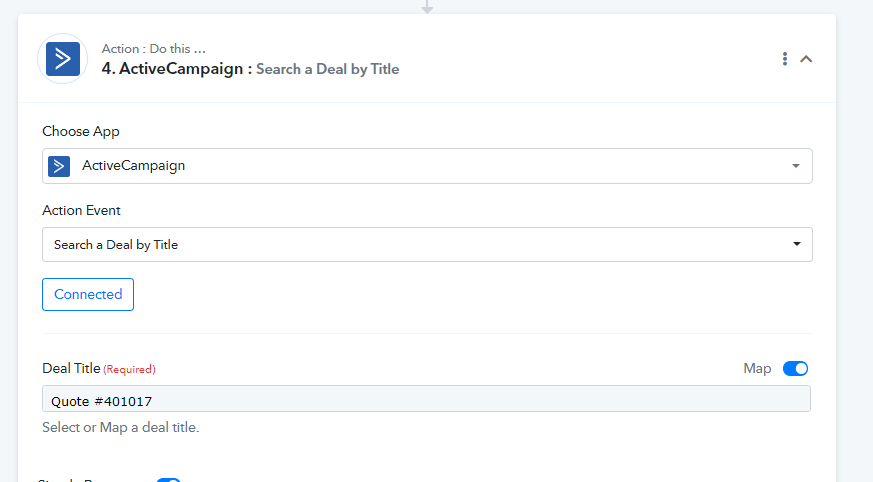
Task: Click the 'Action : Do this ...' label
Action: point(154,49)
